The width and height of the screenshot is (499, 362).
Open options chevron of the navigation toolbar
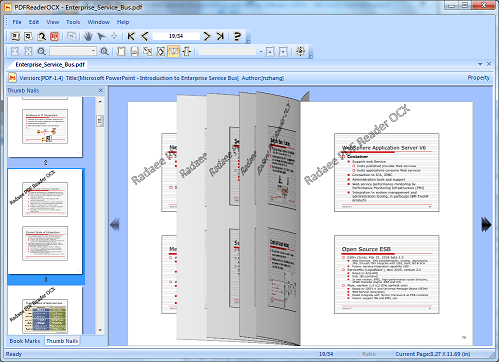click(248, 41)
